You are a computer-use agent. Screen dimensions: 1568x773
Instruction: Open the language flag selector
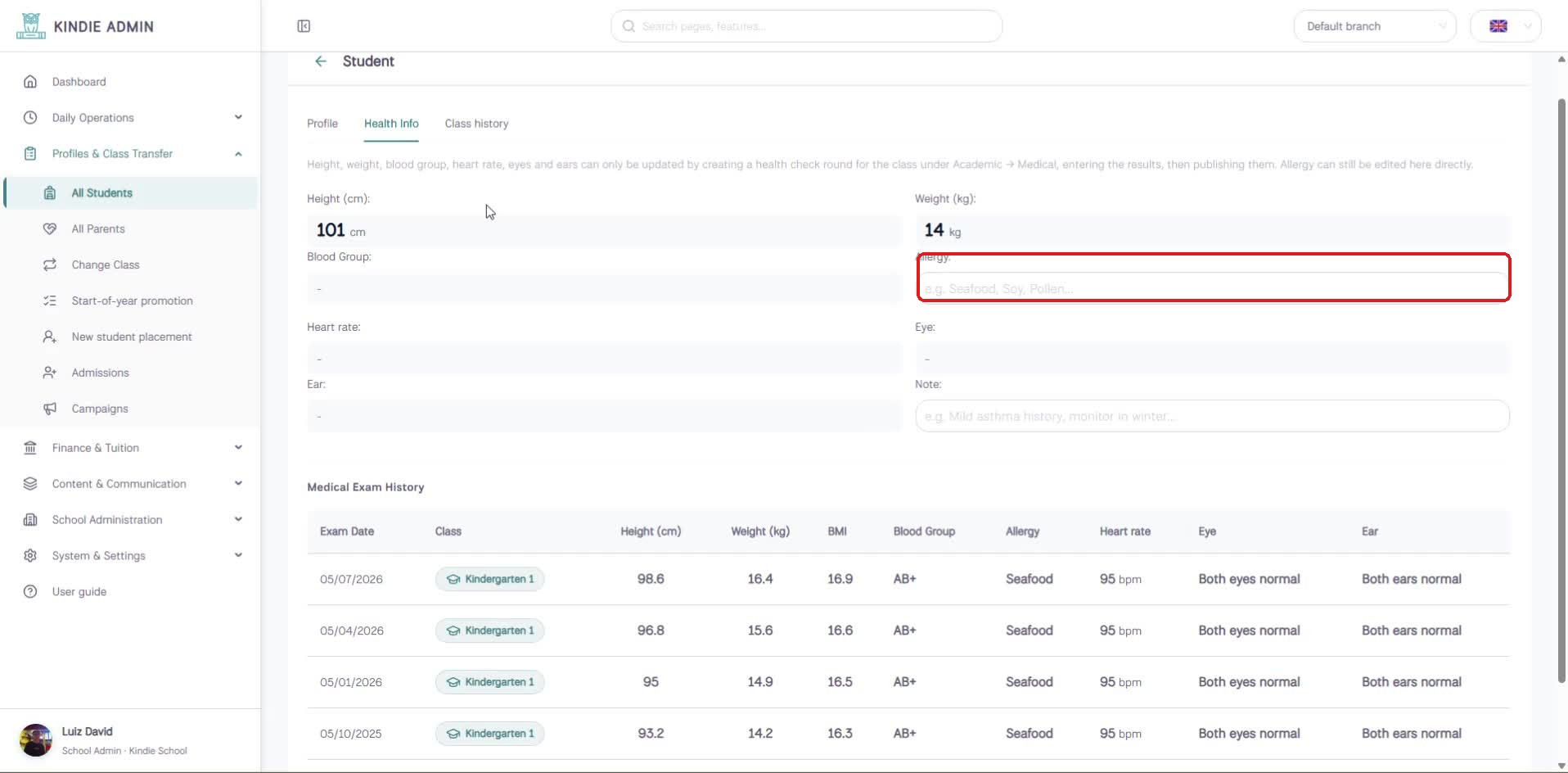coord(1506,26)
